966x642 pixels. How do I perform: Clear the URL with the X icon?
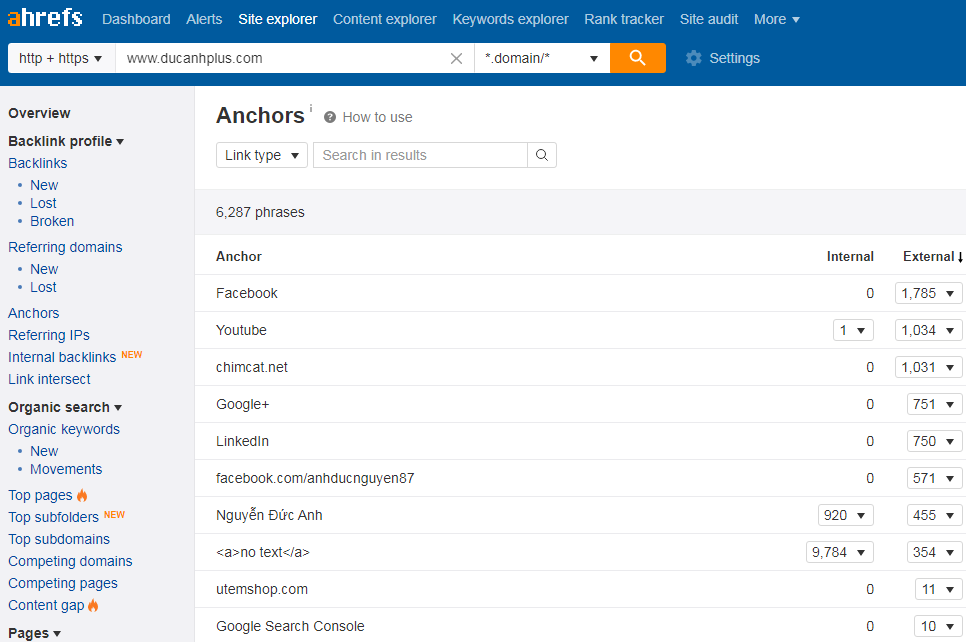[456, 59]
